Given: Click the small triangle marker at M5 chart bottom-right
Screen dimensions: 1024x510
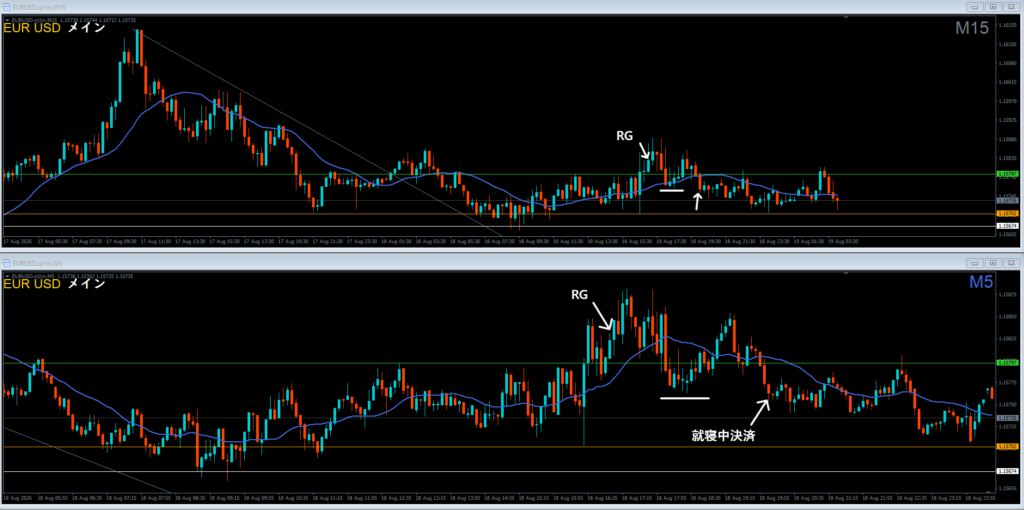Looking at the screenshot, I should click(x=989, y=491).
